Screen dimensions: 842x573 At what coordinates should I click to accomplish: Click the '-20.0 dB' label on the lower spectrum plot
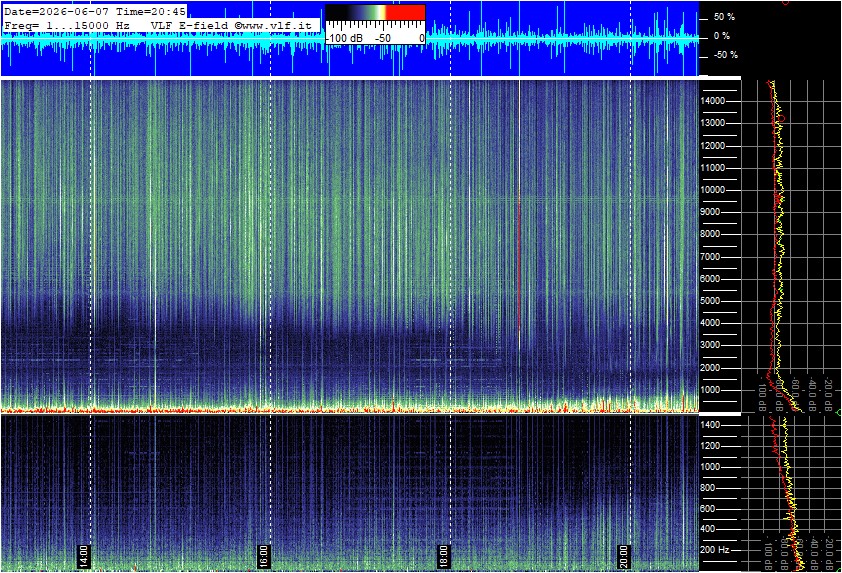(x=830, y=553)
